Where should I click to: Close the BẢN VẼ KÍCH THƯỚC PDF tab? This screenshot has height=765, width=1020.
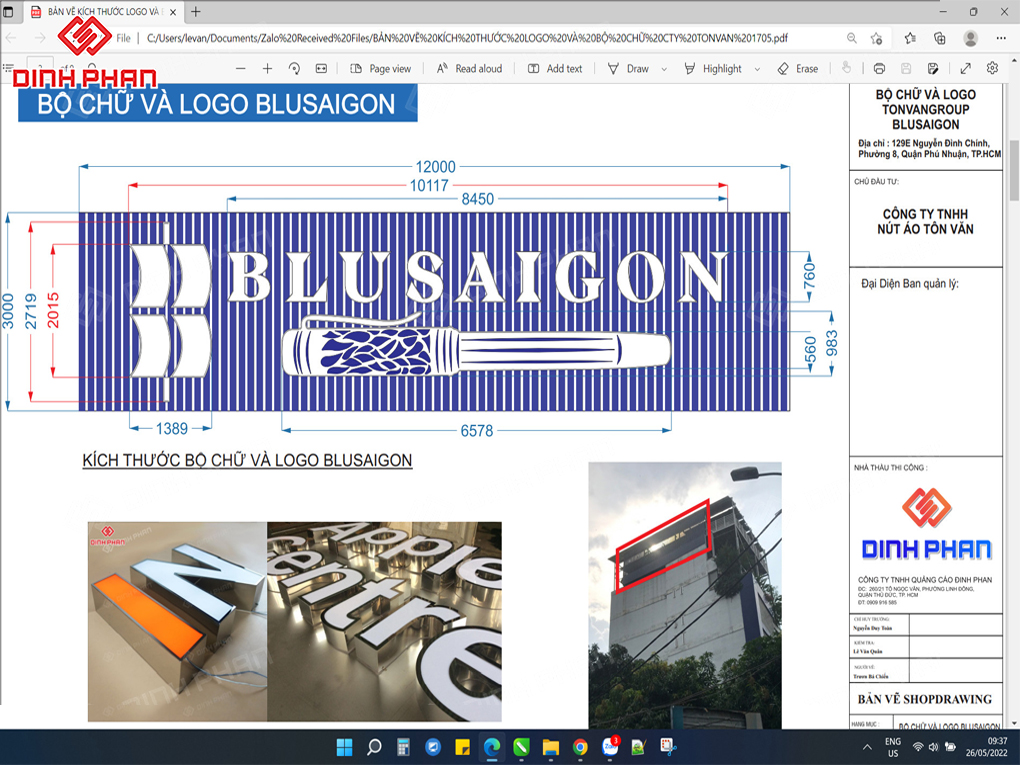pyautogui.click(x=173, y=12)
